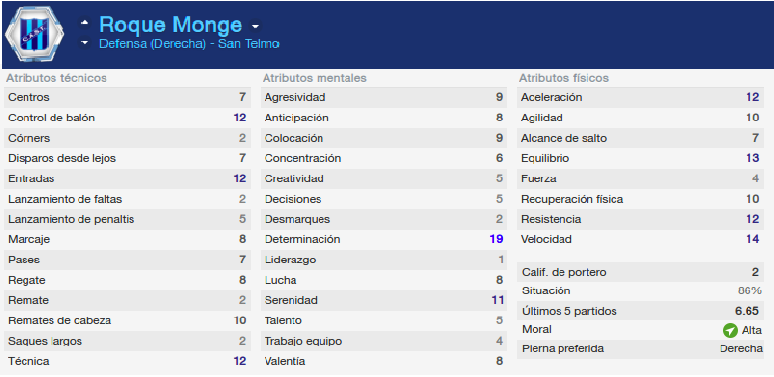Click the Atributos mentales header
The width and height of the screenshot is (774, 377).
coord(314,78)
